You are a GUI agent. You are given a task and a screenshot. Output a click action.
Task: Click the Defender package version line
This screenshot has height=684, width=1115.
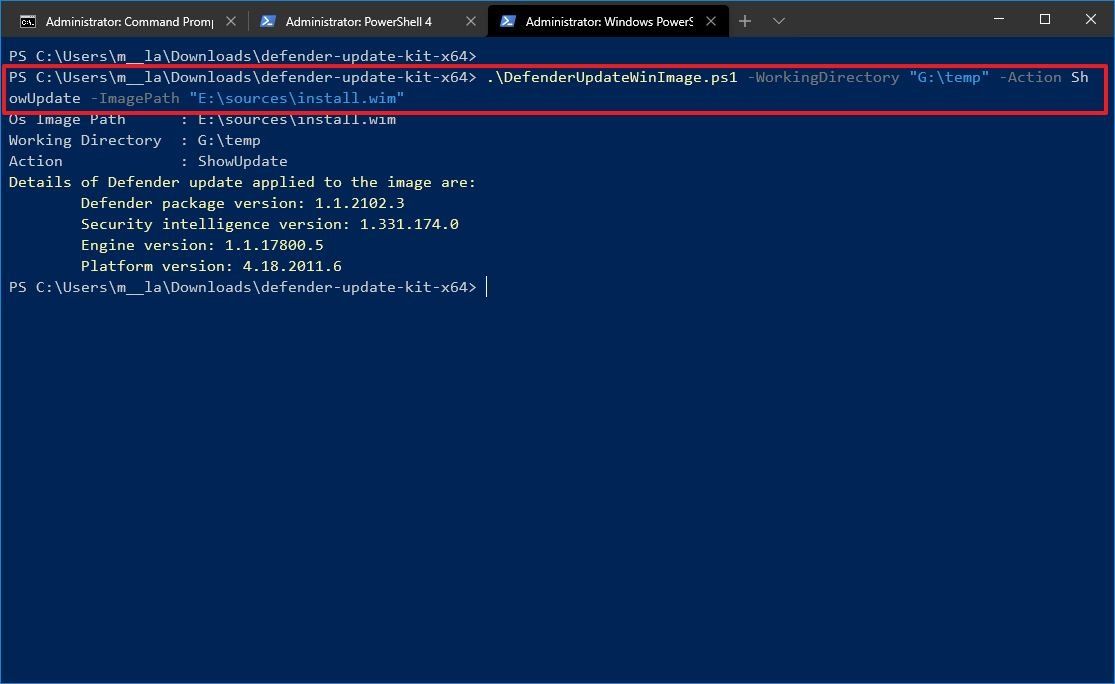tap(240, 203)
